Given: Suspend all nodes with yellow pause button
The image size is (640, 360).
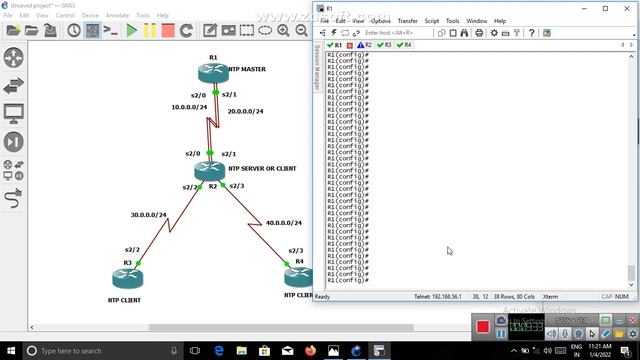Looking at the screenshot, I should coord(150,31).
